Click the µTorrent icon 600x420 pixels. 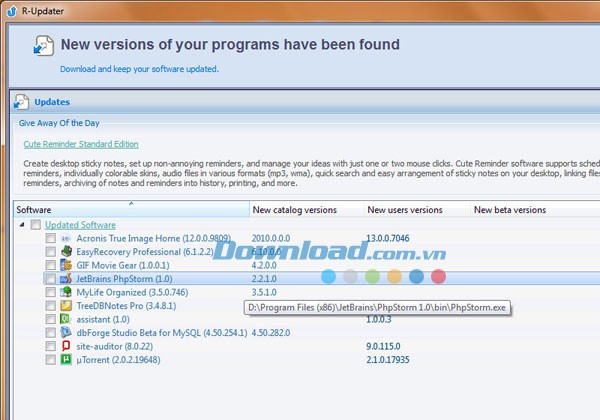pyautogui.click(x=66, y=360)
